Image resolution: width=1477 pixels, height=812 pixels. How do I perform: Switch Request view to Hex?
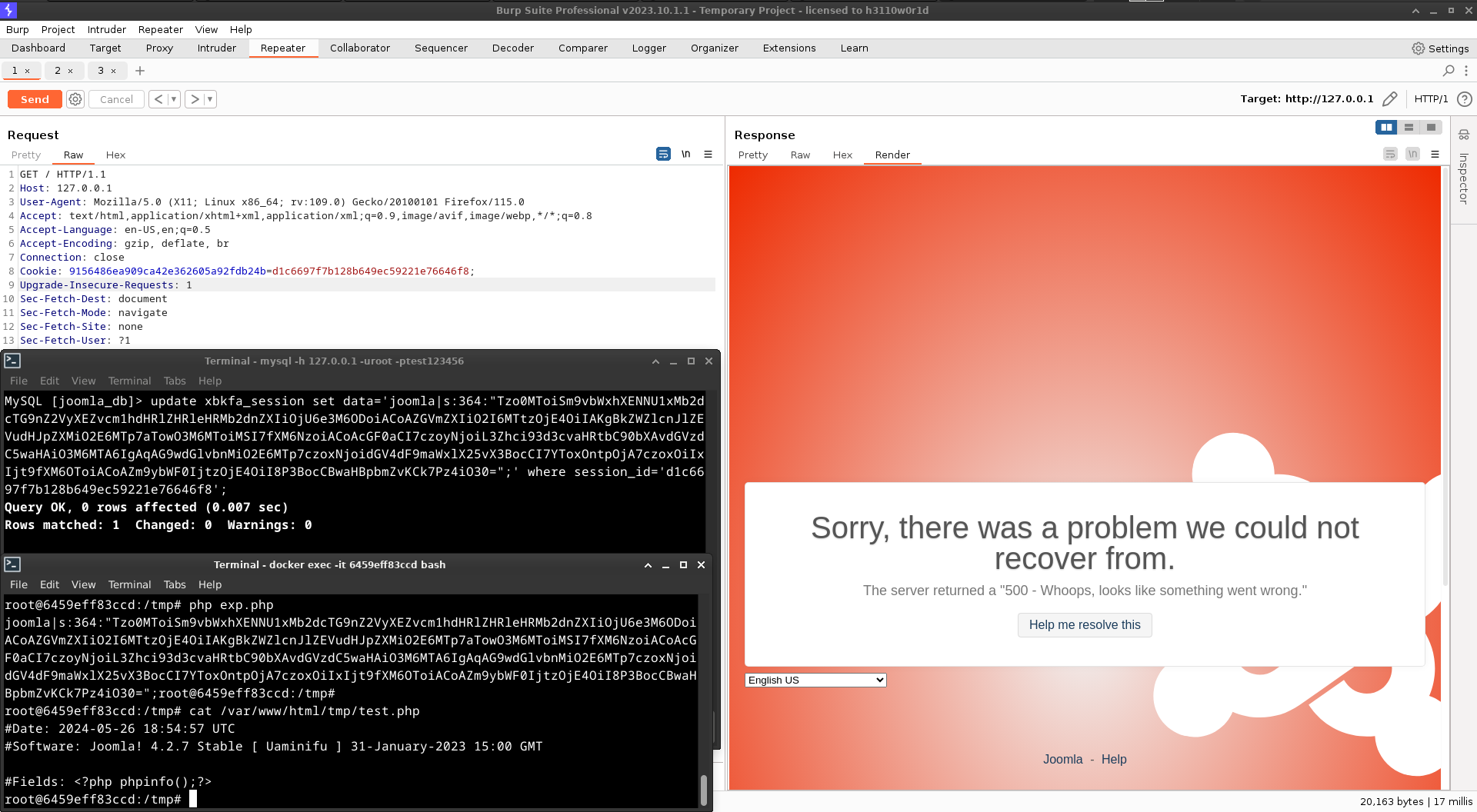point(115,155)
